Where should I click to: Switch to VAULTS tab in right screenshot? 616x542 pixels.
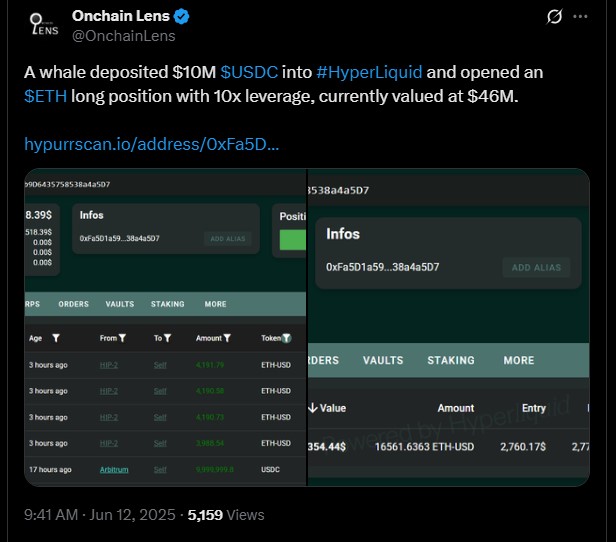[x=383, y=360]
